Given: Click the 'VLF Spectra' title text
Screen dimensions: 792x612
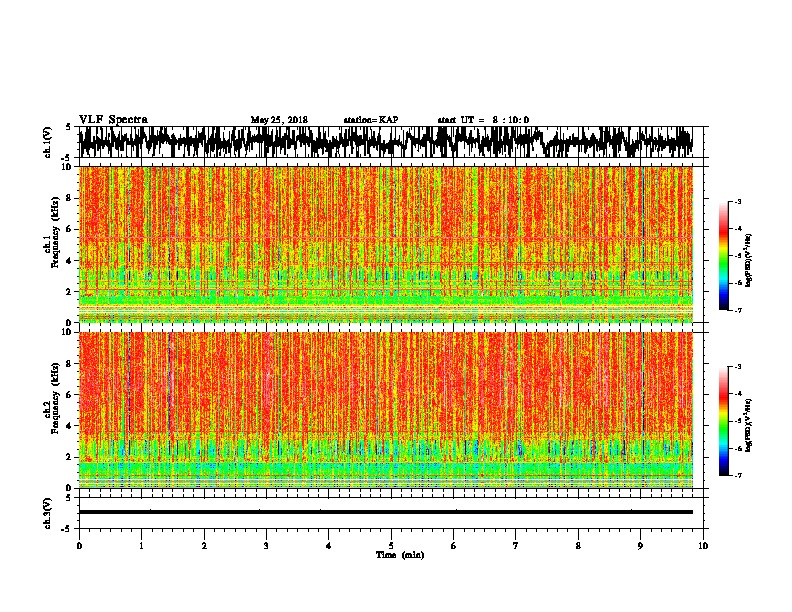Looking at the screenshot, I should click(x=113, y=120).
